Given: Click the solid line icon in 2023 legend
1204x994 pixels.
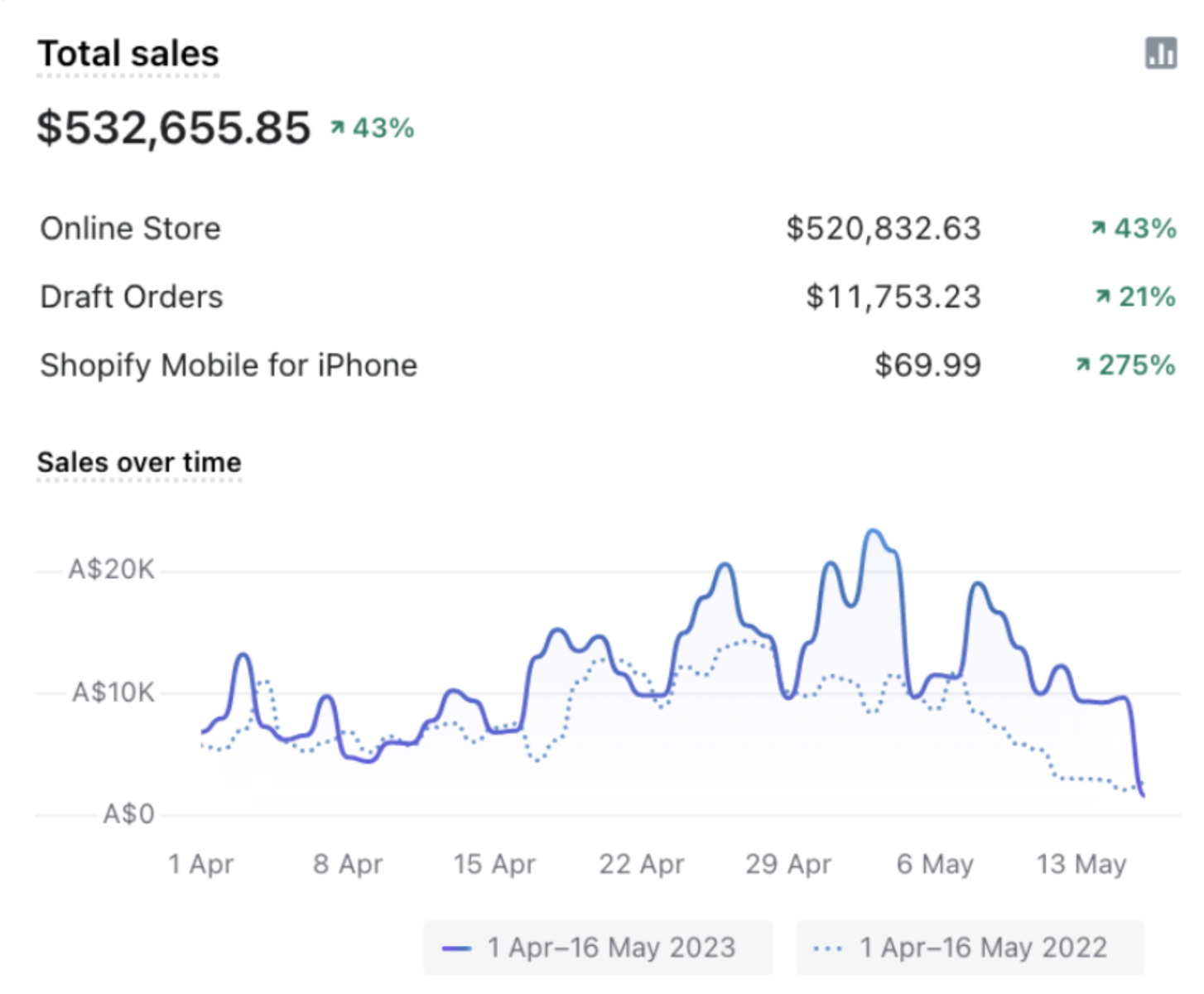Looking at the screenshot, I should coord(457,948).
